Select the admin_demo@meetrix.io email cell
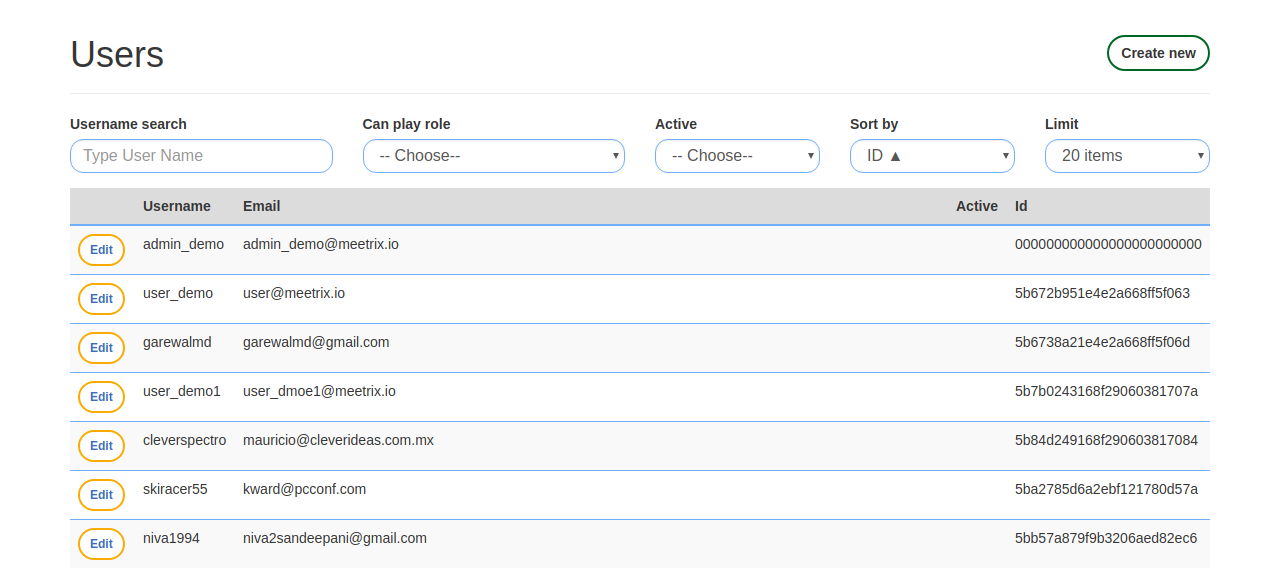Viewport: 1276px width, 579px height. point(321,244)
